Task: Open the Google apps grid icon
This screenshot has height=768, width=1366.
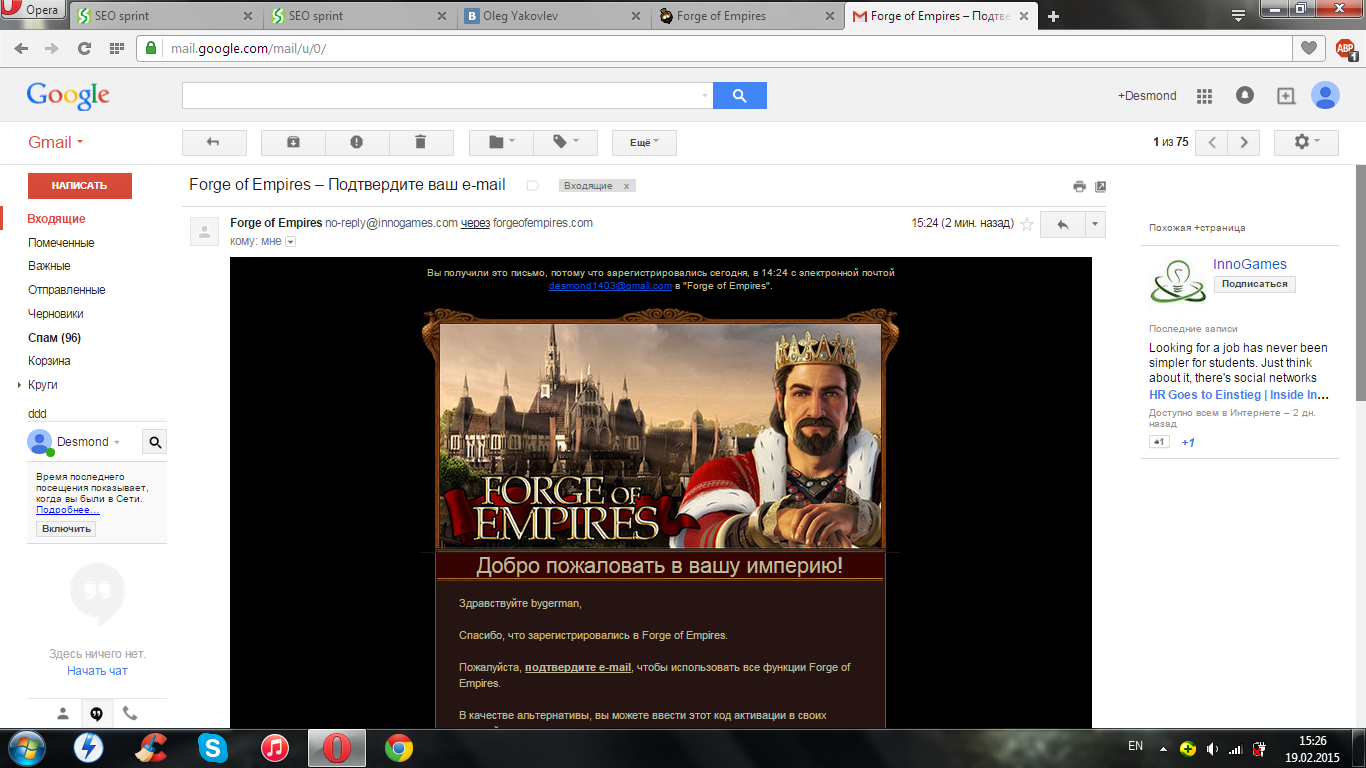Action: coord(1204,96)
